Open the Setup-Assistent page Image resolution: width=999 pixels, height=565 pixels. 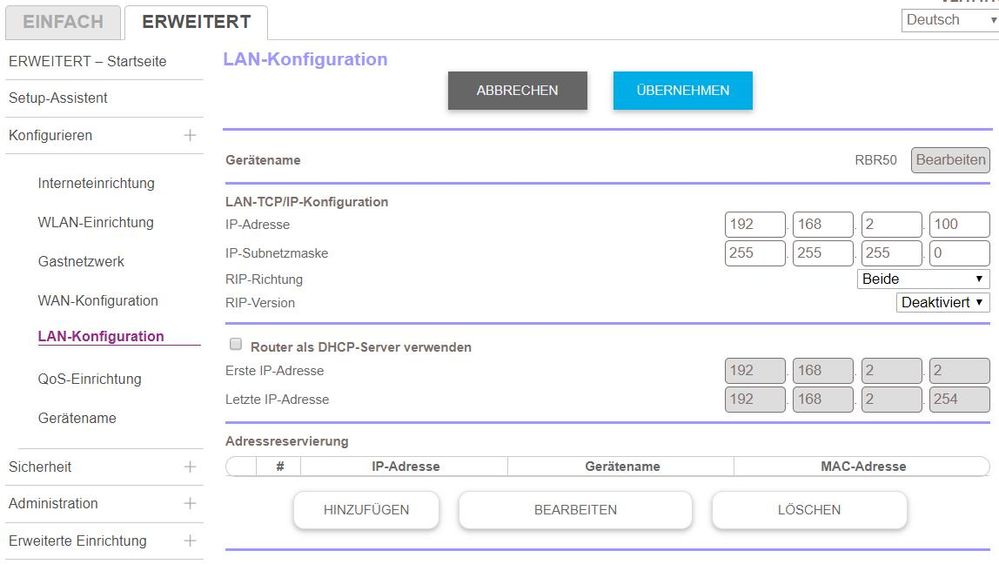coord(58,98)
